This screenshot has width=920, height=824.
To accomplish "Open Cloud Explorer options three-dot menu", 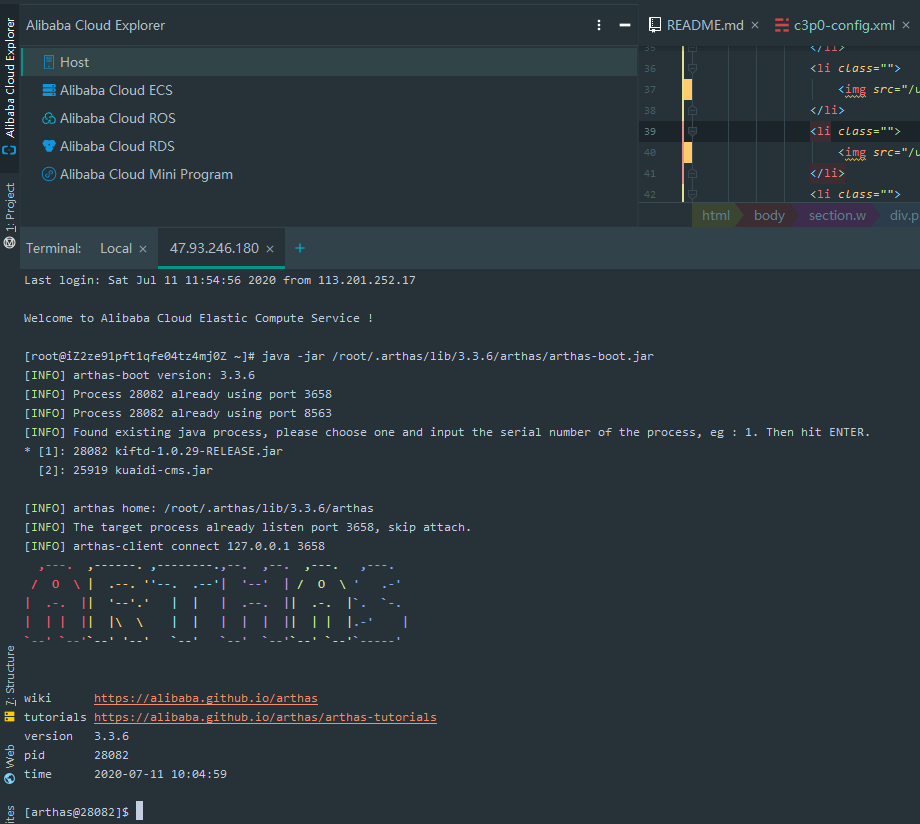I will click(x=599, y=25).
